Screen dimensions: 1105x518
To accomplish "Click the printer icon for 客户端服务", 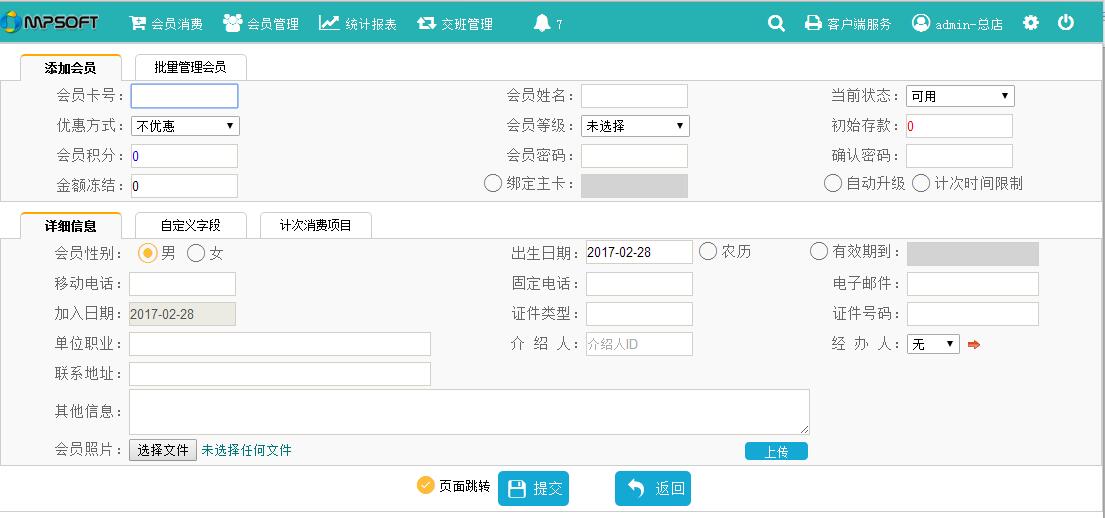I will click(813, 23).
